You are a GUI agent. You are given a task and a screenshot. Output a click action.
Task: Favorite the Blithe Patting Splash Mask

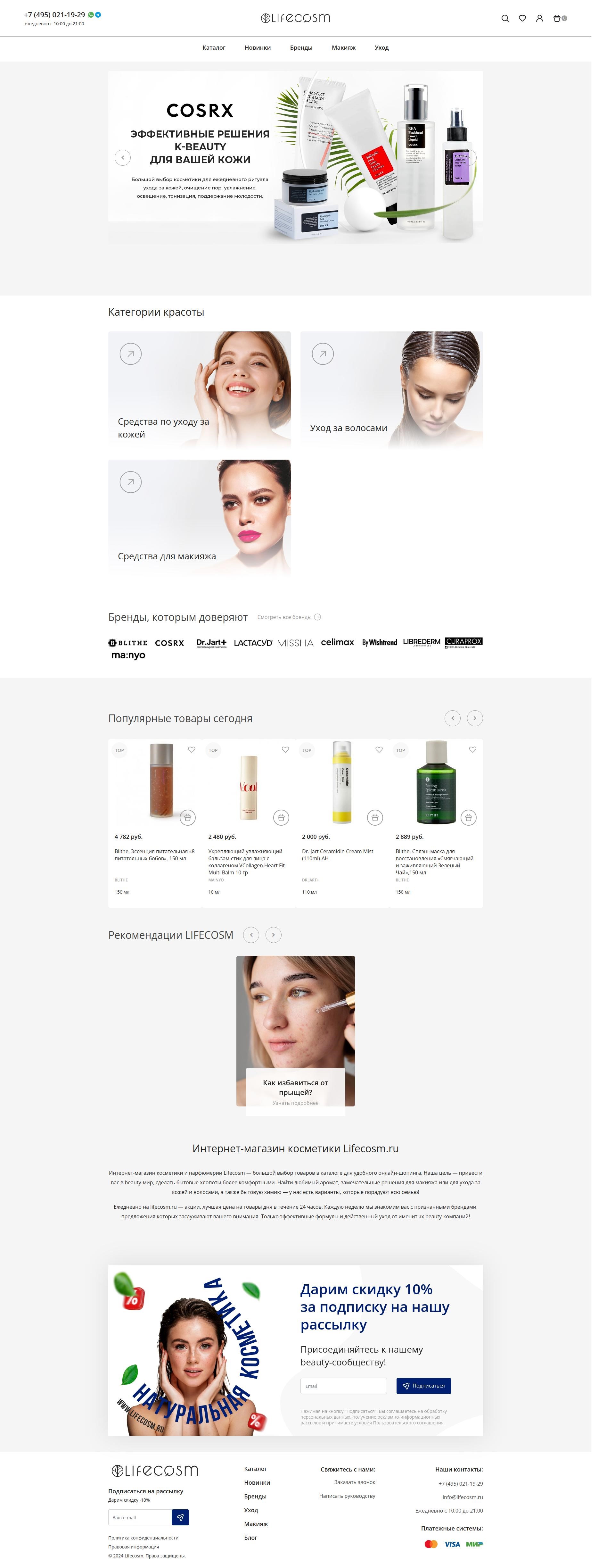coord(473,749)
